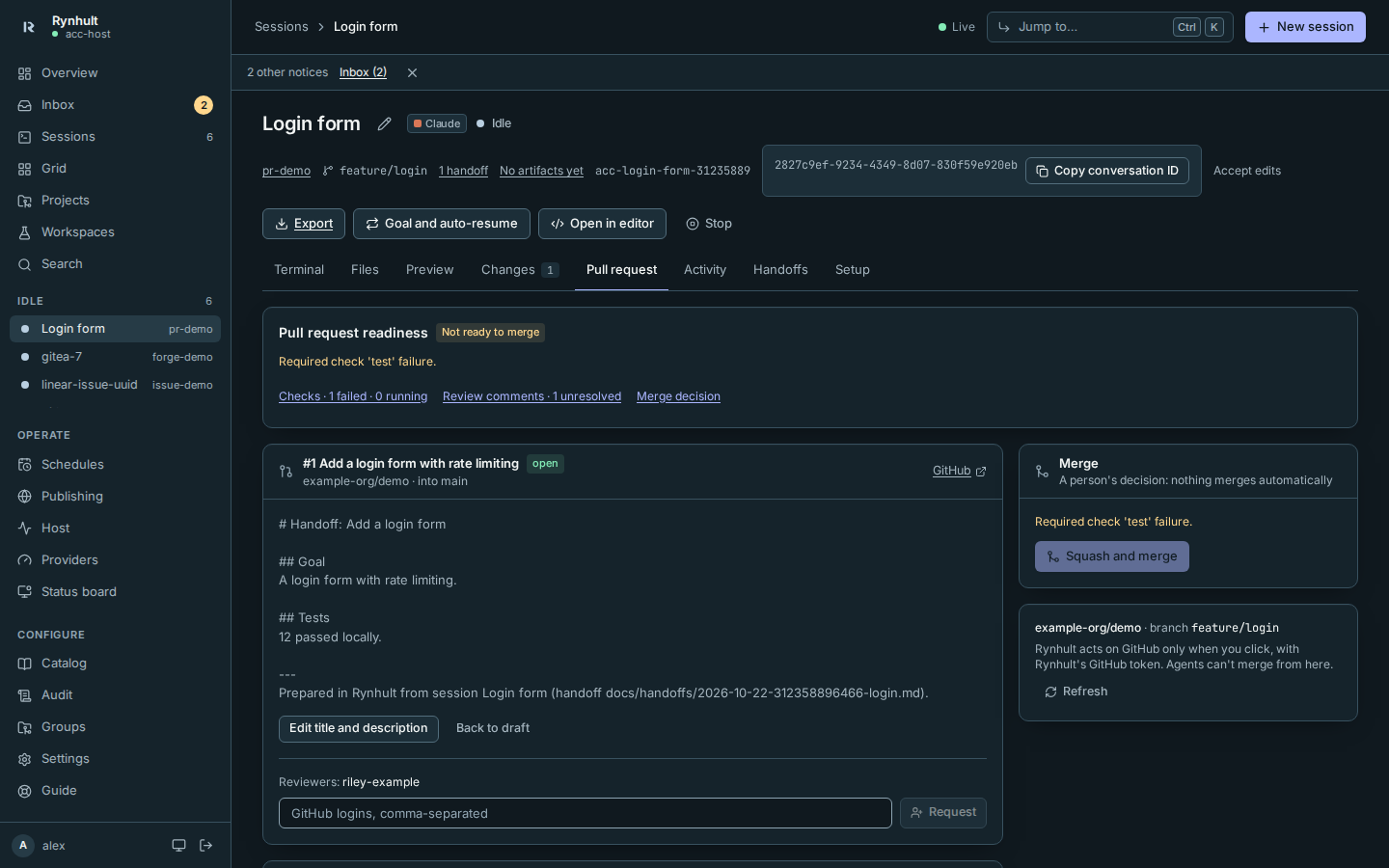Open Settings under Configure

click(116, 759)
